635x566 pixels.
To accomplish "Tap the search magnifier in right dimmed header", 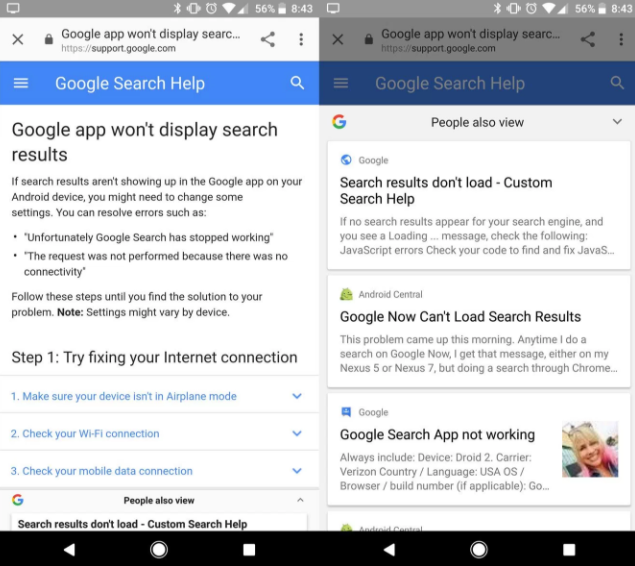I will click(x=617, y=83).
